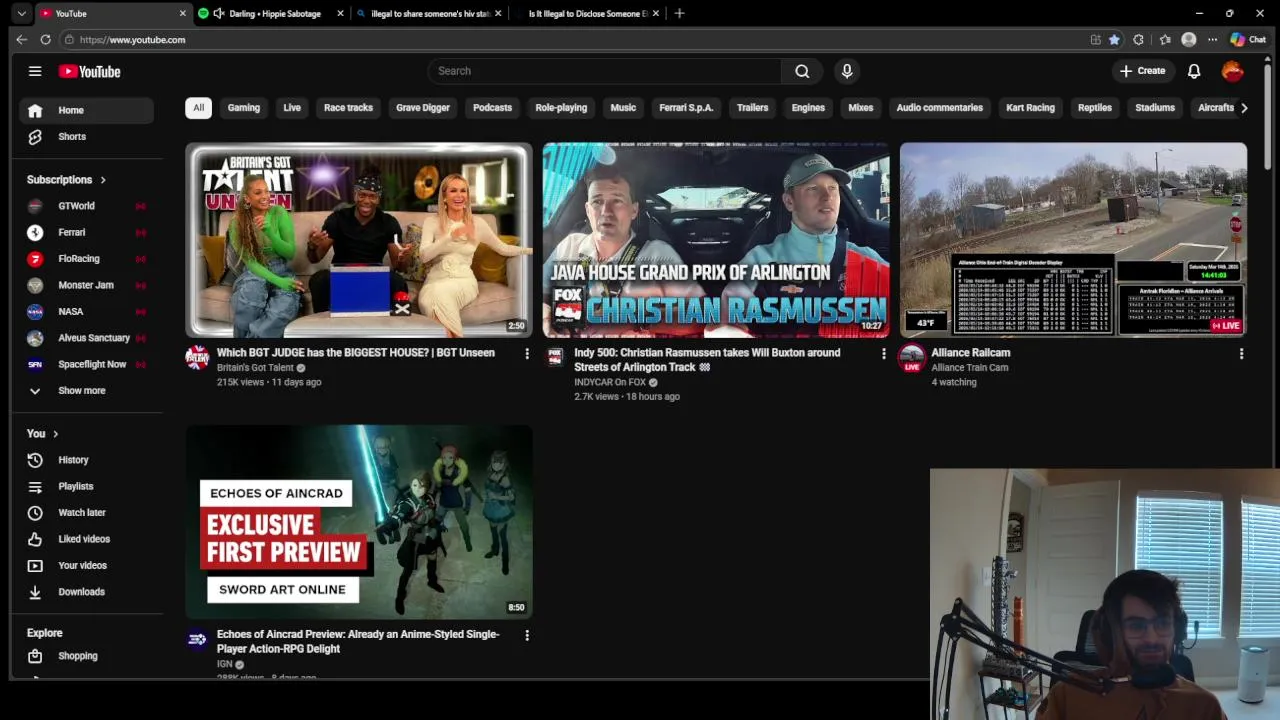Close the YouTube browser tab
This screenshot has width=1280, height=720.
[x=182, y=14]
